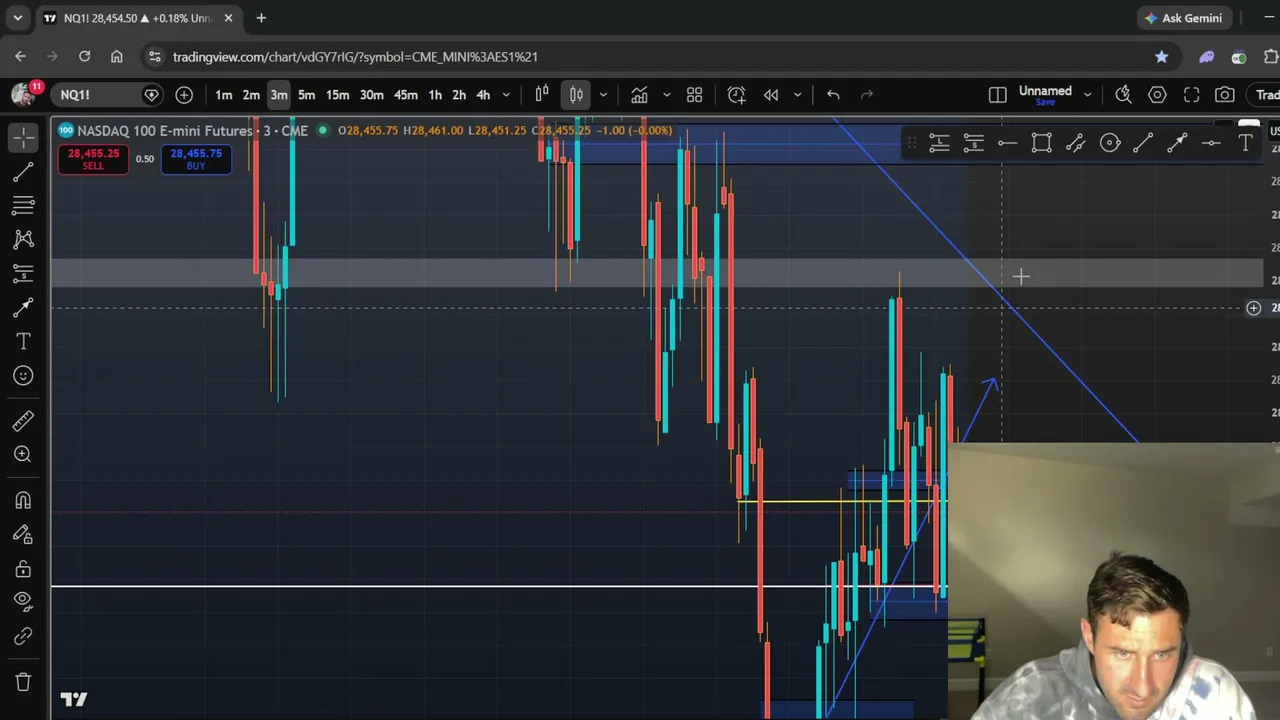Viewport: 1280px width, 720px height.
Task: Select the bars chart style icon
Action: [542, 95]
